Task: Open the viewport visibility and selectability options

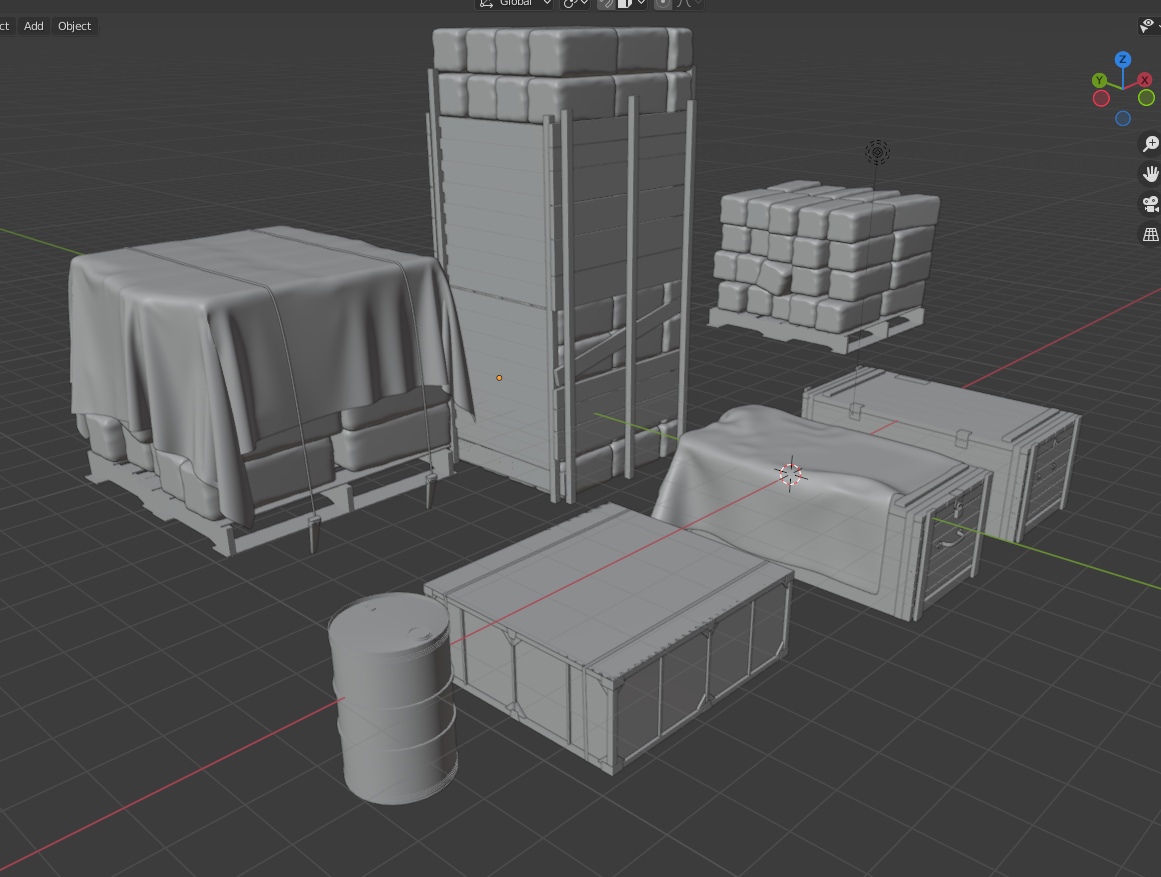Action: [x=1148, y=26]
